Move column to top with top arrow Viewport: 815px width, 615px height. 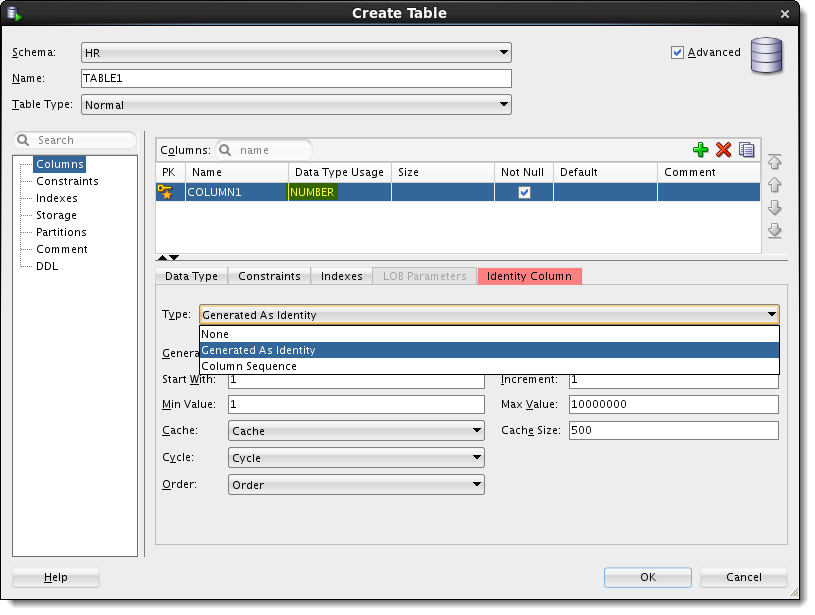click(774, 162)
